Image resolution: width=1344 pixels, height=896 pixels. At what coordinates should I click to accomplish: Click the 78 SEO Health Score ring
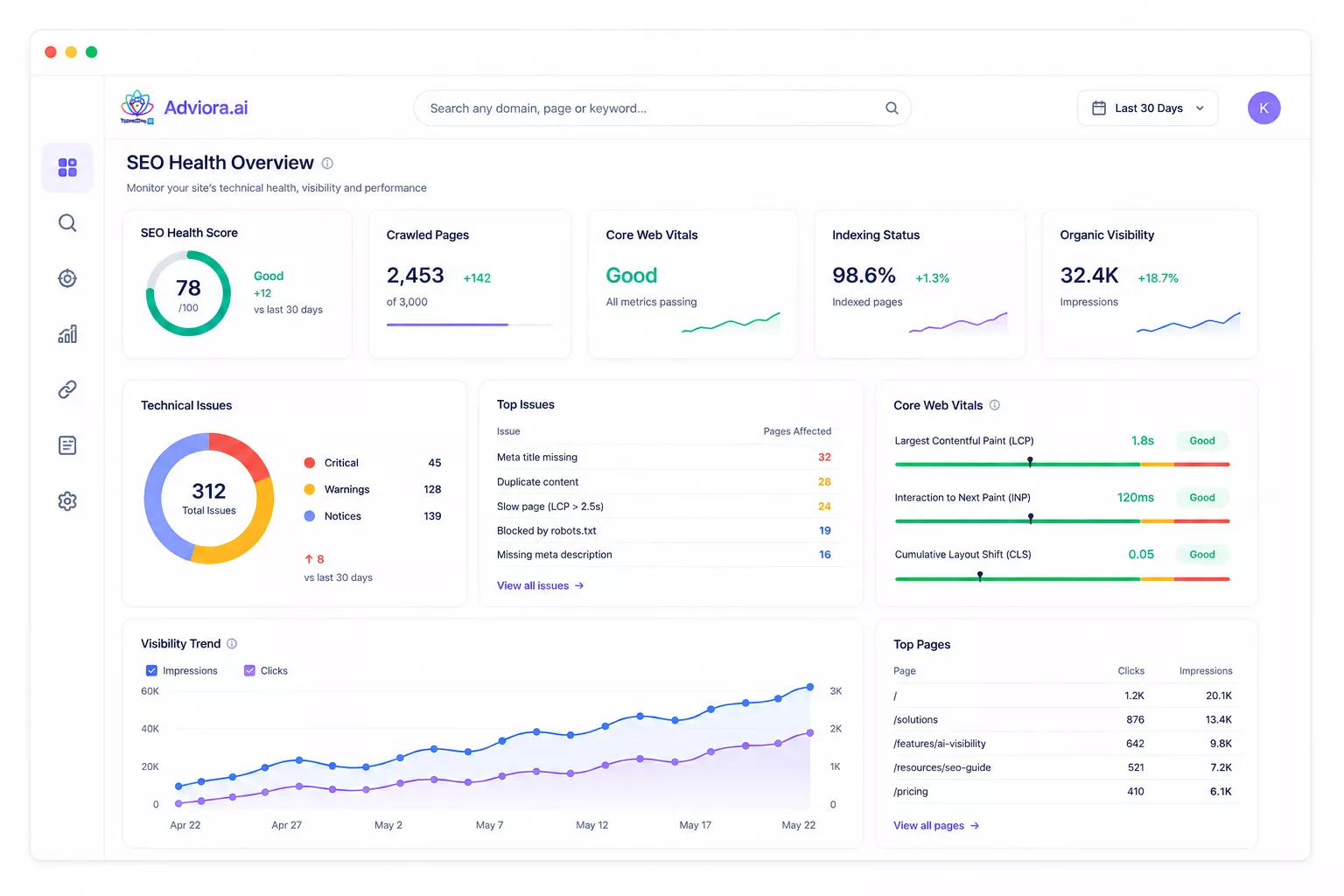pos(188,293)
